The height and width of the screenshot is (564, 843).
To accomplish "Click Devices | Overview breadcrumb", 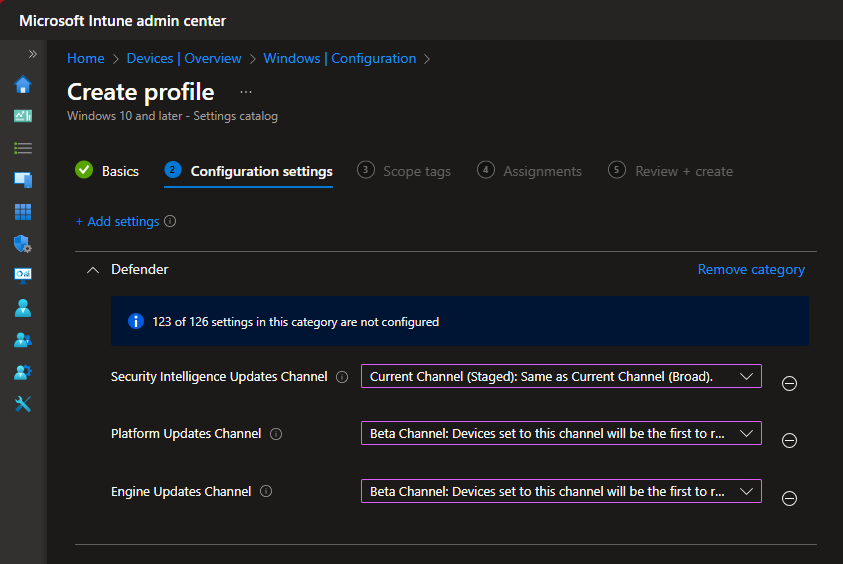I will [x=184, y=58].
